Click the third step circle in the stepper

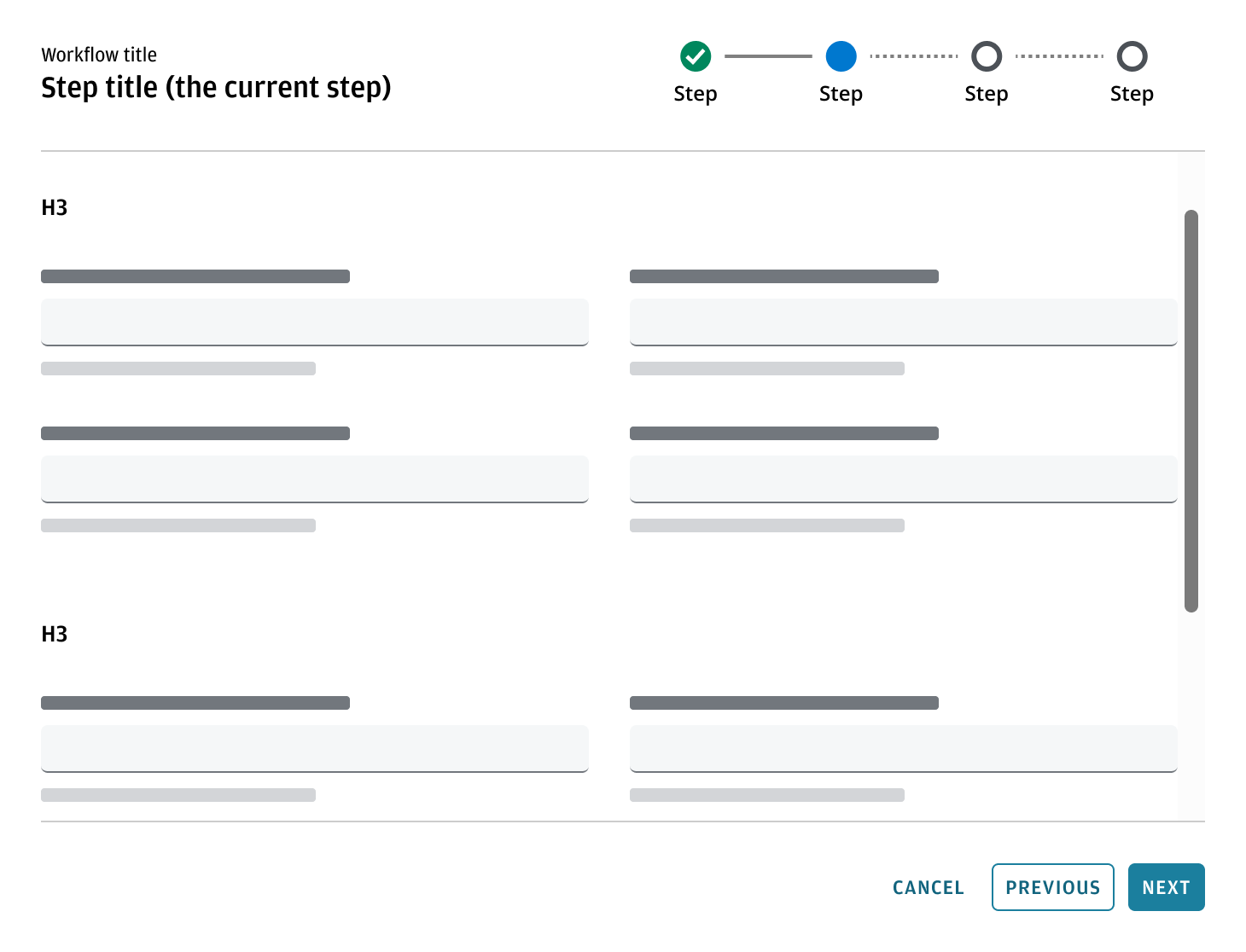point(987,55)
